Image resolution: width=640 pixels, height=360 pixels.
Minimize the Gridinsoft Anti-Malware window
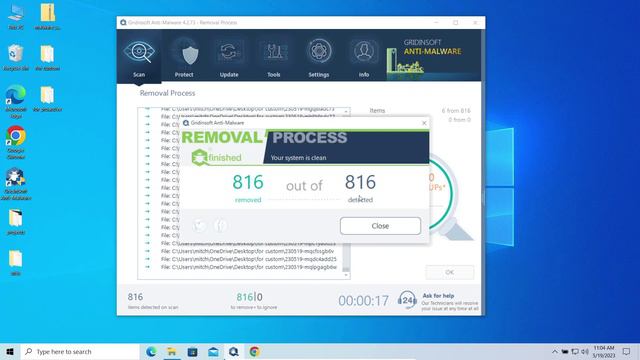click(436, 22)
